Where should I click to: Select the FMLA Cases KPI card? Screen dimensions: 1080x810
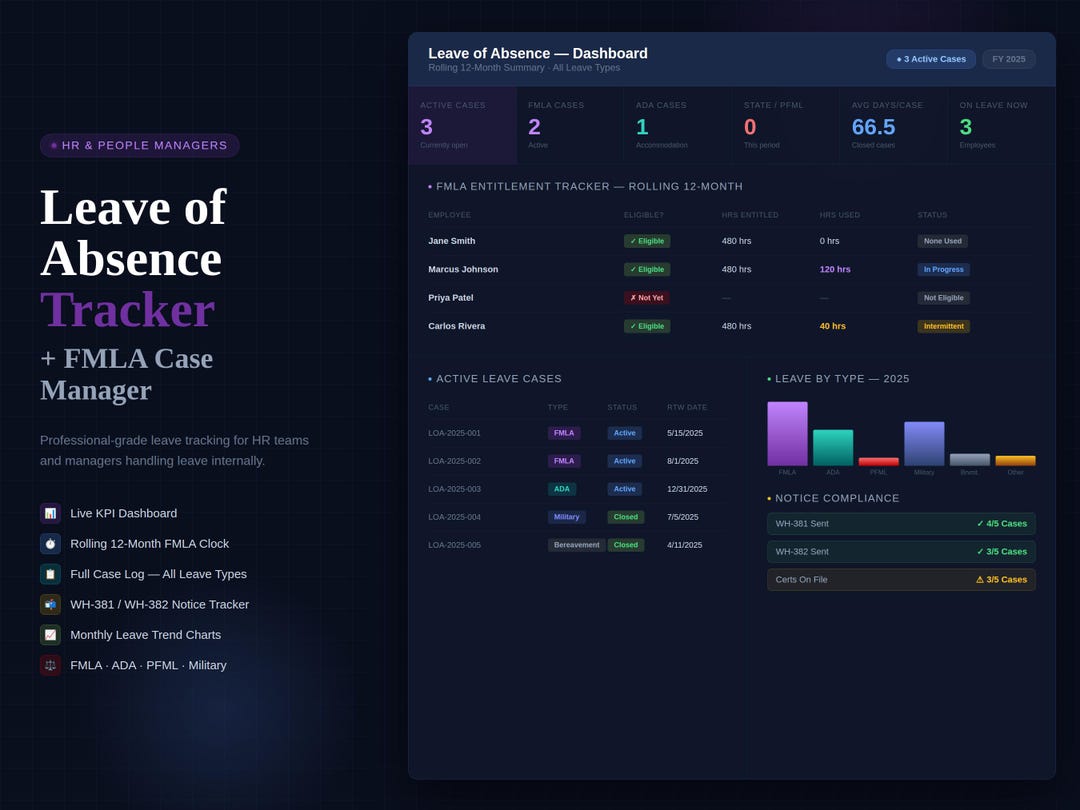[x=570, y=125]
